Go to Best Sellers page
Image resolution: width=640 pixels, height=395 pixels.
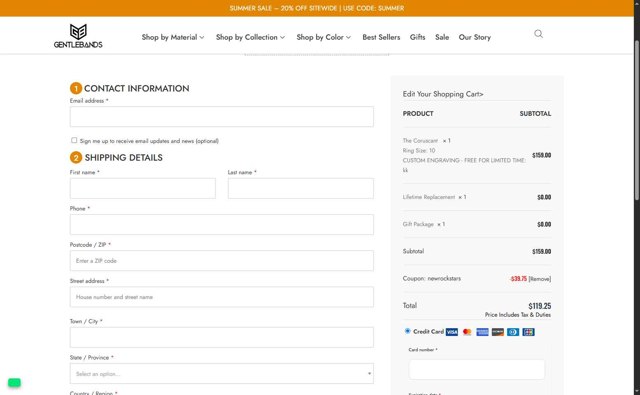click(381, 37)
